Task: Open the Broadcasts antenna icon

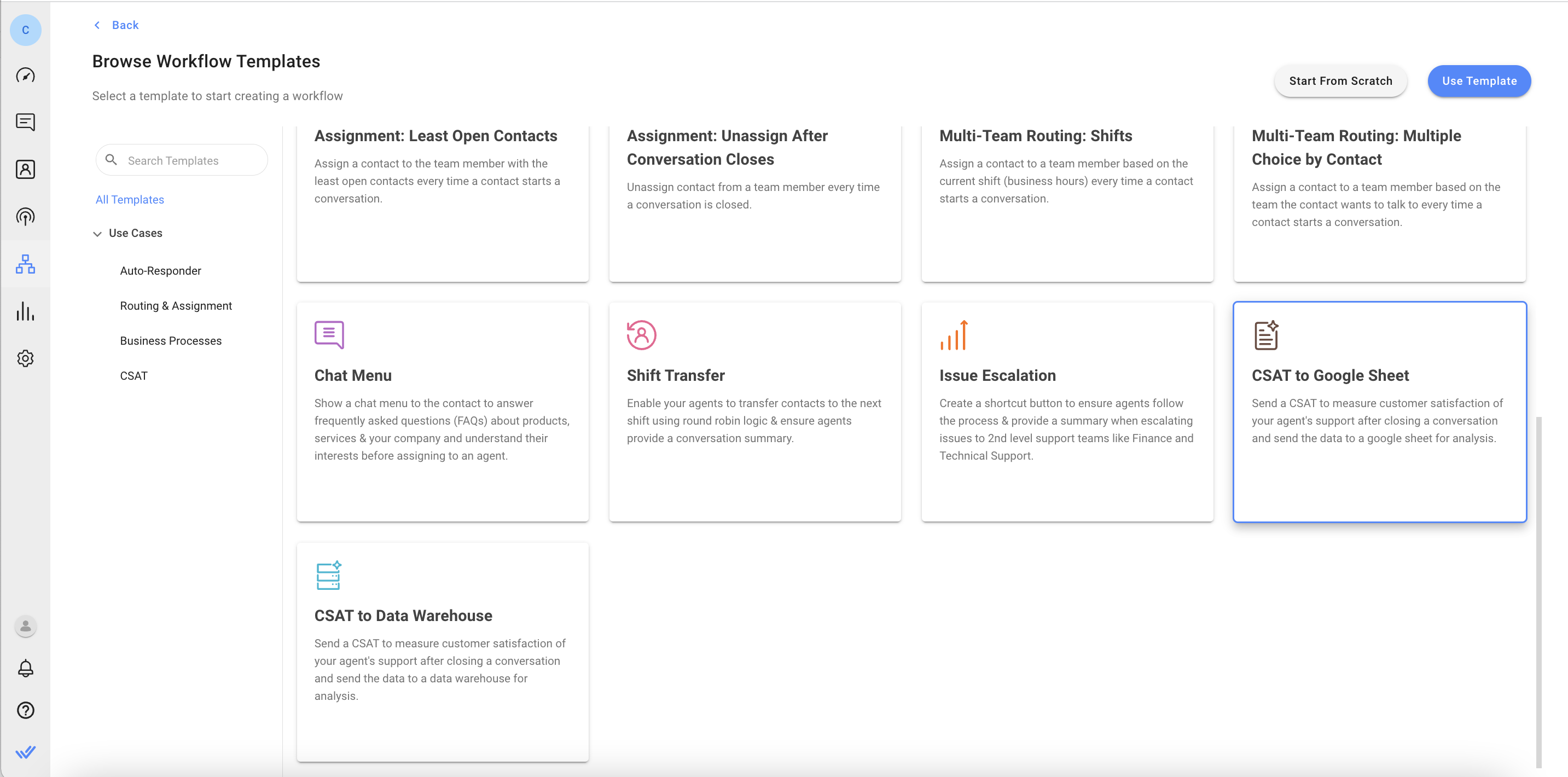Action: pos(25,216)
